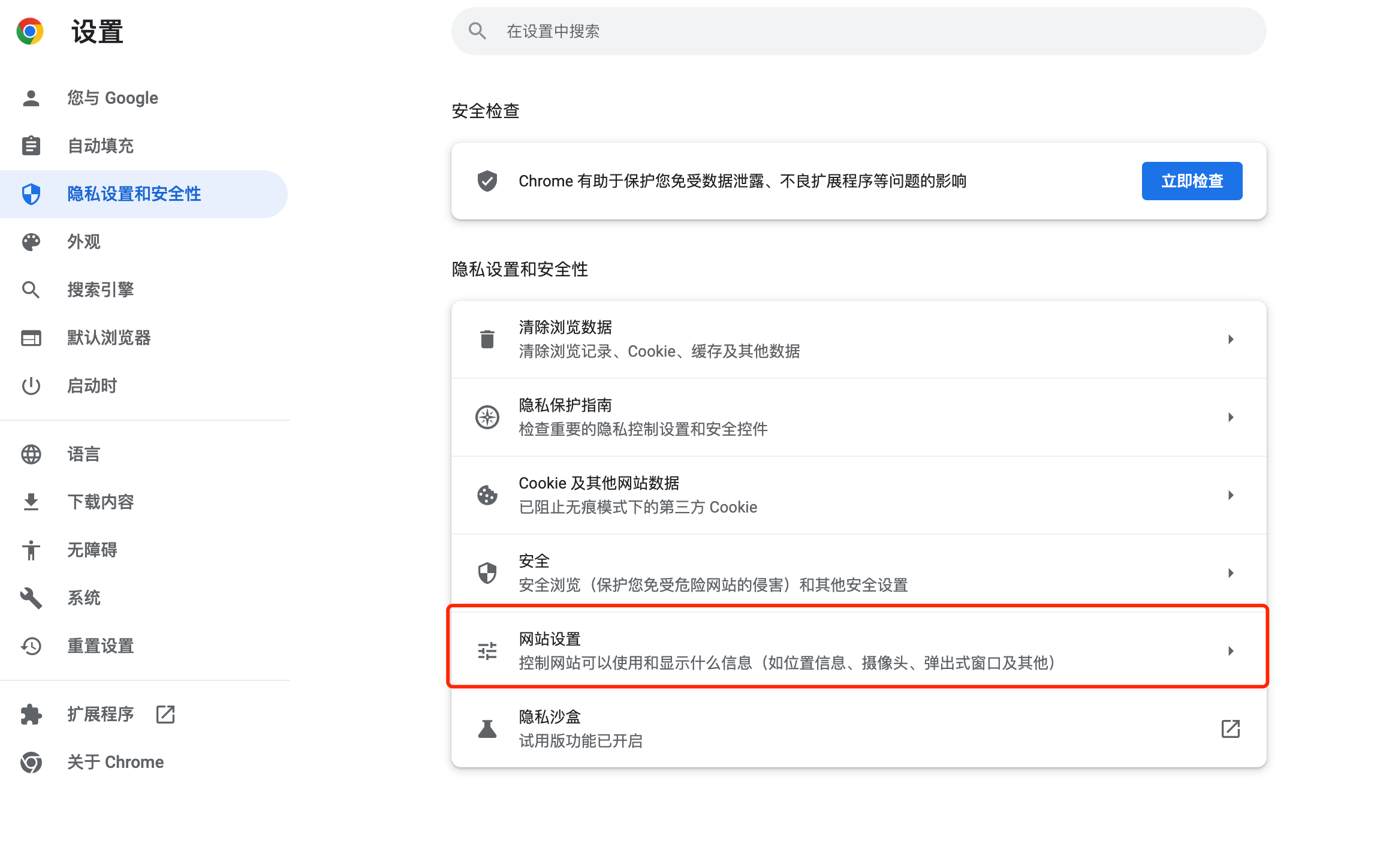The height and width of the screenshot is (868, 1374).
Task: Click the Chrome outline icon beside 关于 Chrome
Action: pyautogui.click(x=31, y=762)
